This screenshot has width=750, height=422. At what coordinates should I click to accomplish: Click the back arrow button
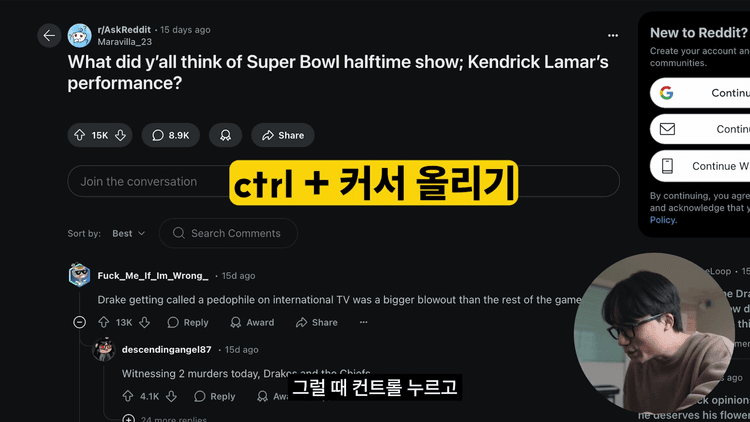click(49, 36)
